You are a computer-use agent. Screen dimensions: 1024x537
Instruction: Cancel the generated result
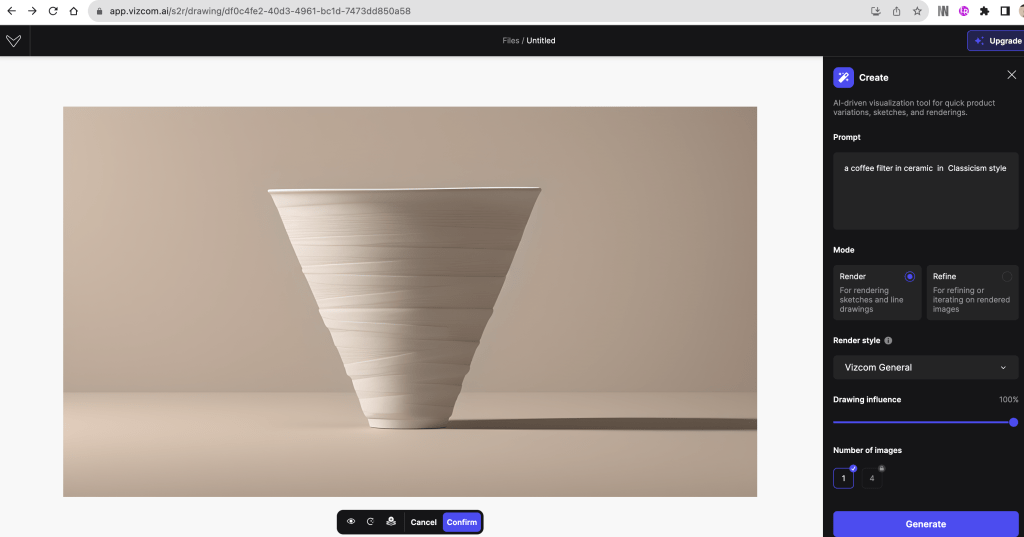pos(423,522)
